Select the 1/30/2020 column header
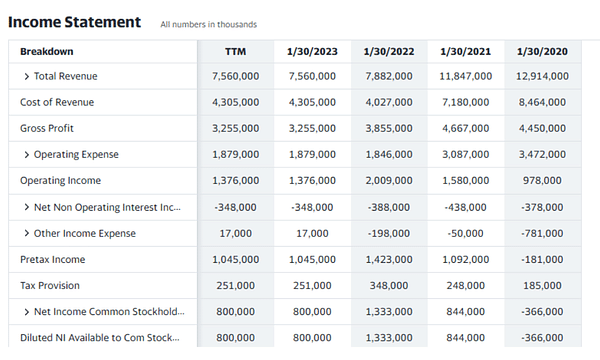The width and height of the screenshot is (600, 360). (x=542, y=52)
